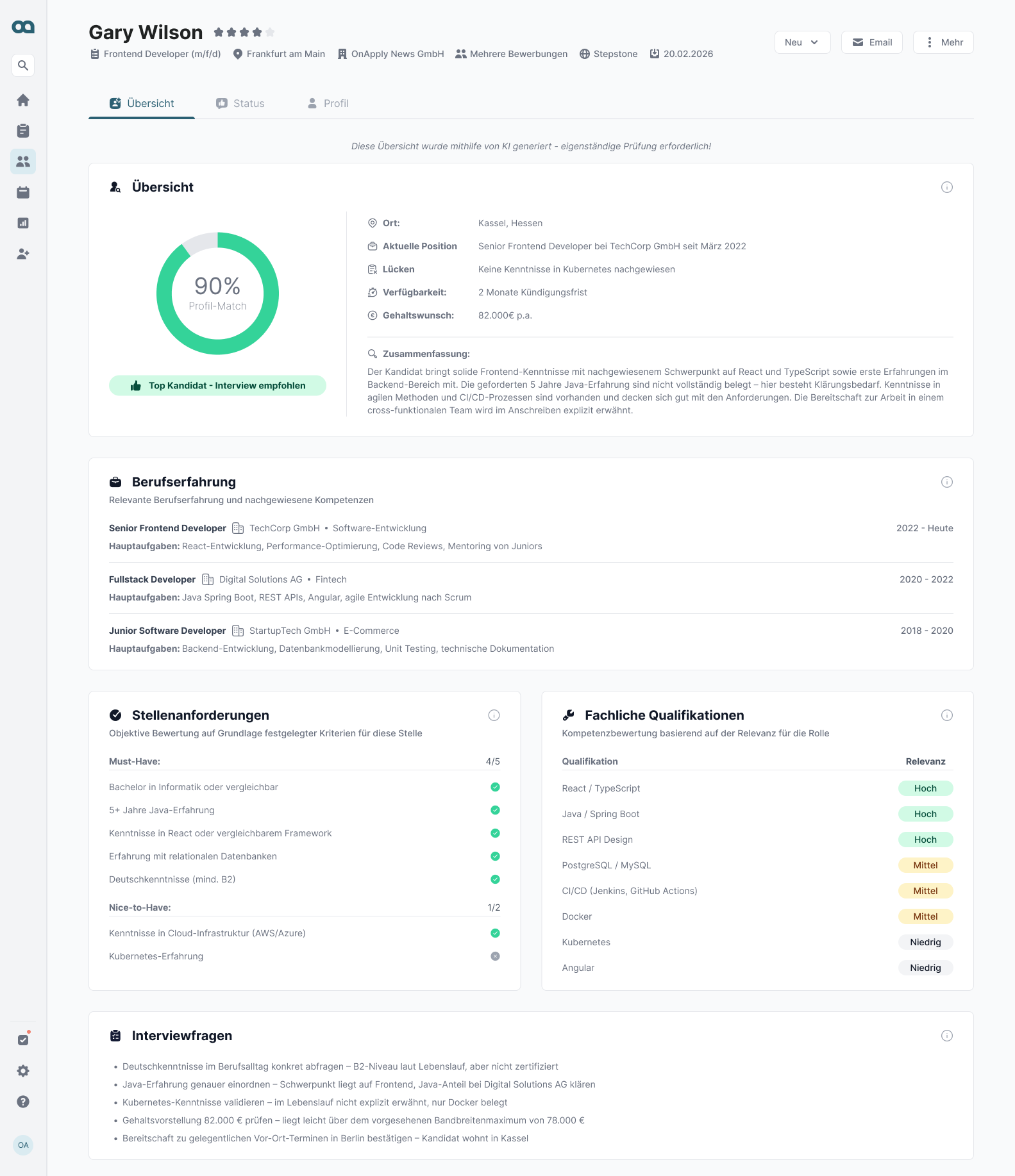
Task: Click the Email button
Action: (x=872, y=42)
